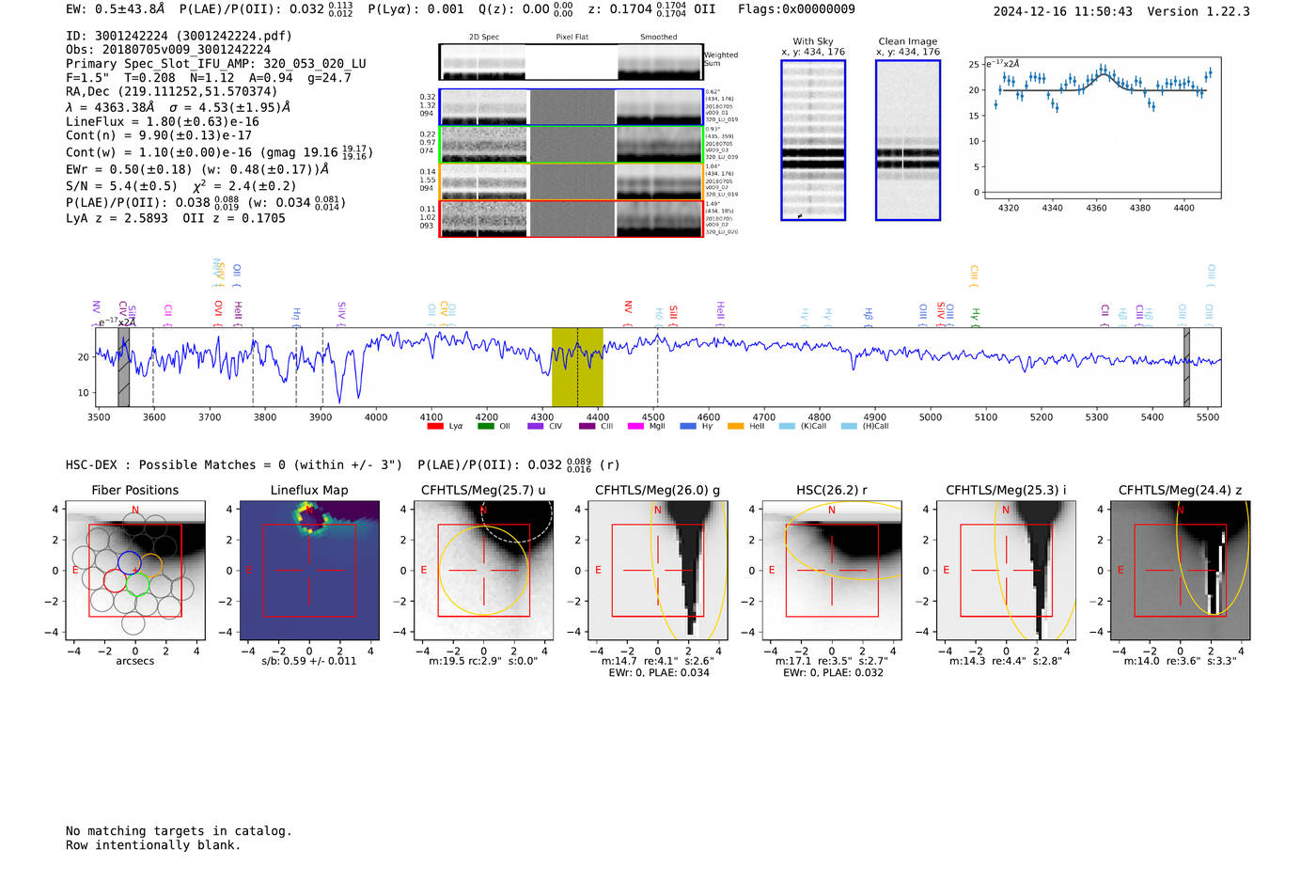Click the magenta MgII legend swatch
Image resolution: width=1316 pixels, height=896 pixels.
coord(636,426)
